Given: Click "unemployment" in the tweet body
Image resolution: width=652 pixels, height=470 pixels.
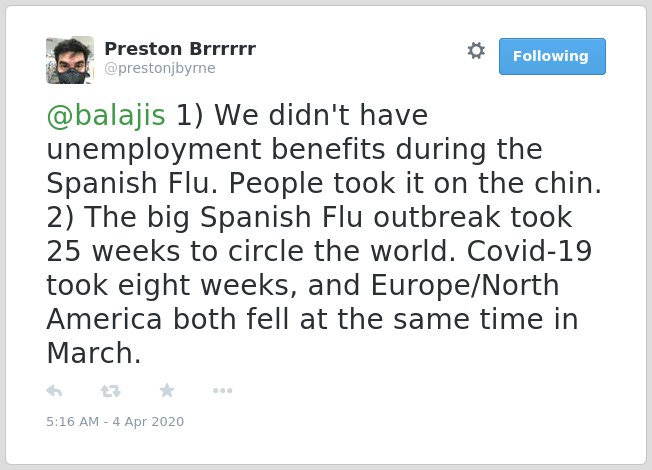Looking at the screenshot, I should (154, 150).
